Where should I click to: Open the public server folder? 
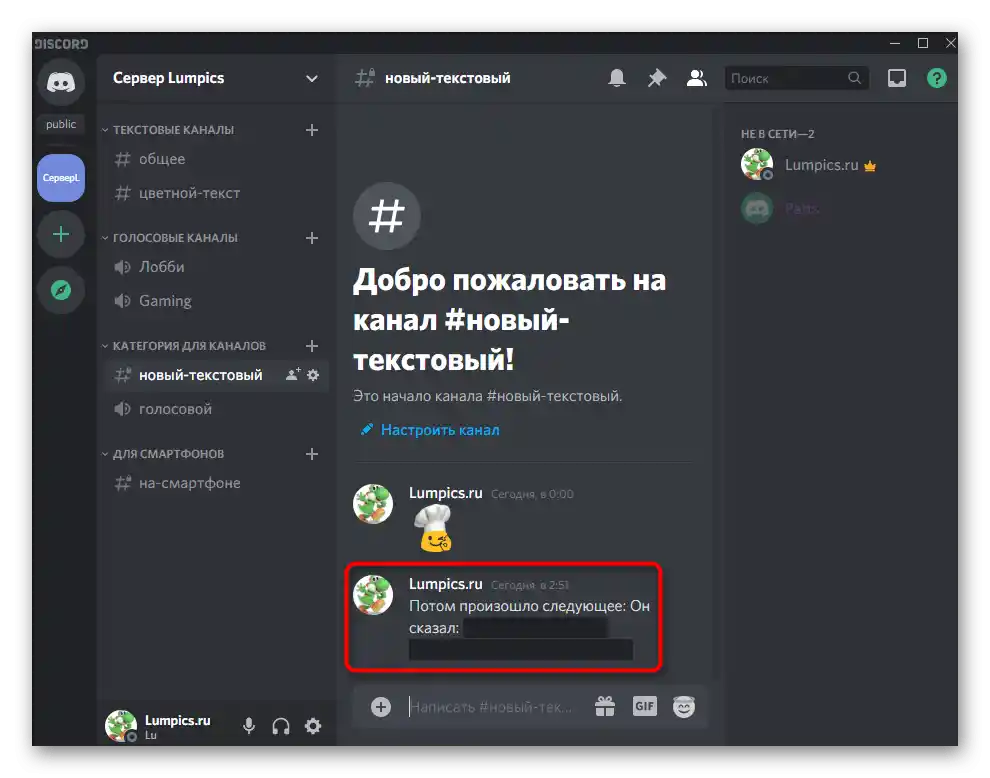(61, 124)
